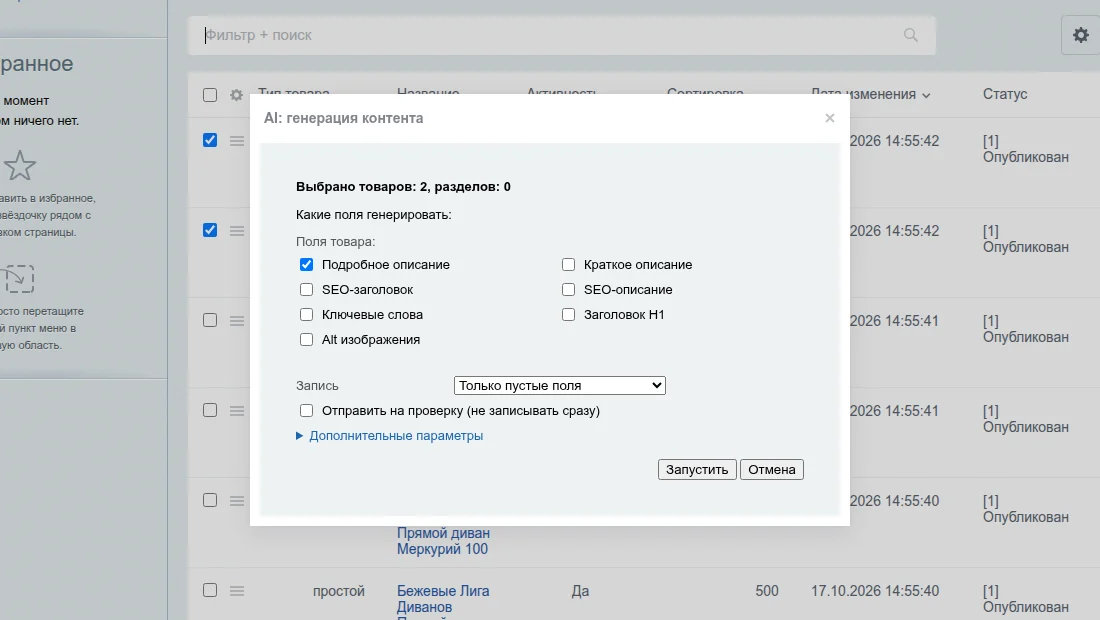
Task: Click the magnifier icon in the filter bar
Action: tap(911, 35)
